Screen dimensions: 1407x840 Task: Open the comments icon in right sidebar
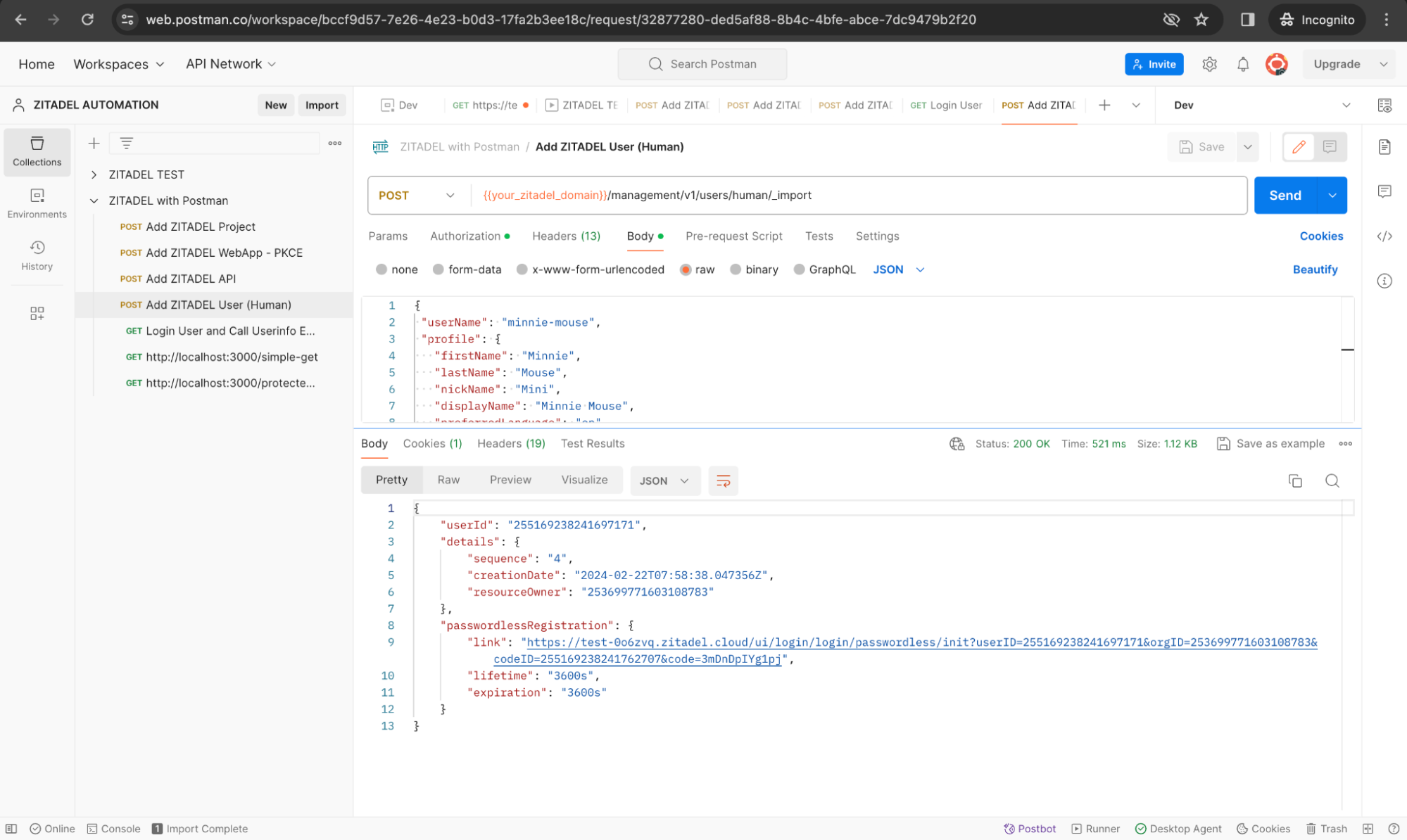pos(1384,191)
